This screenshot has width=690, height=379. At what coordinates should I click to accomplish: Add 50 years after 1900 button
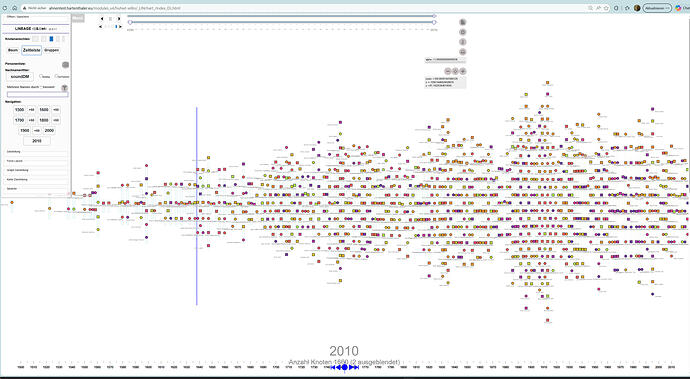pos(37,131)
